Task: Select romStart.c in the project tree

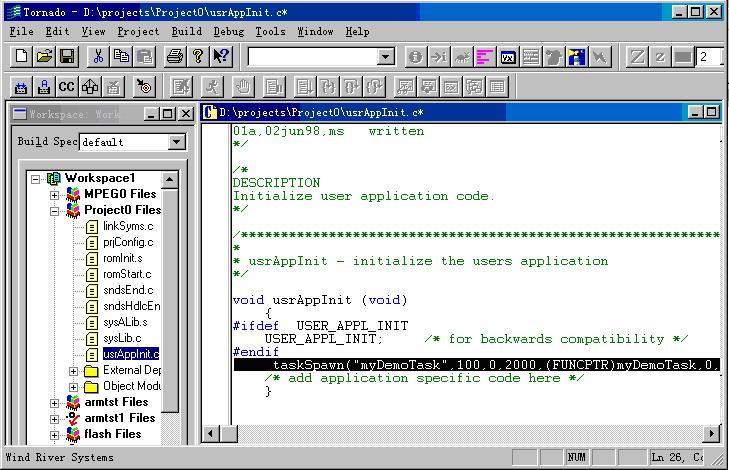Action: 127,274
